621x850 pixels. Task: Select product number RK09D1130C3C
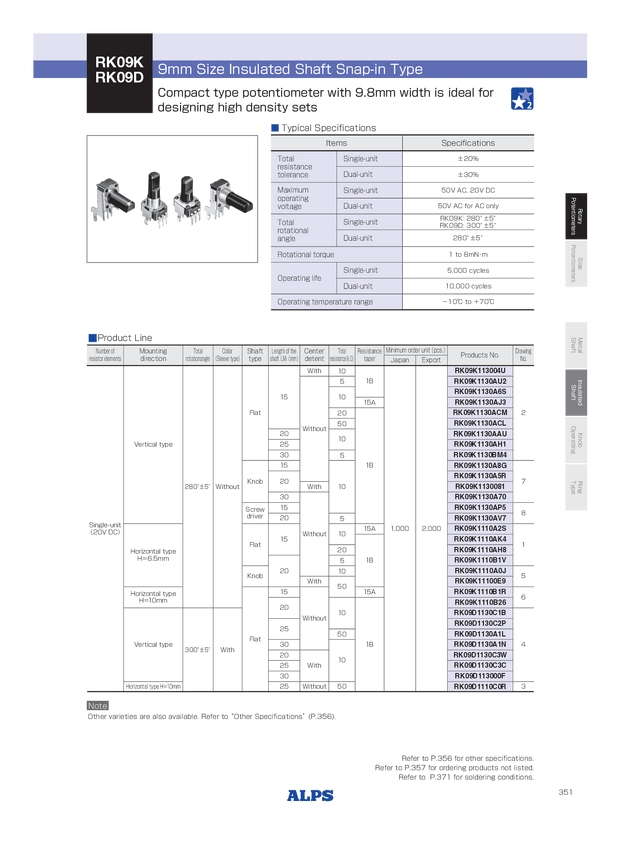pos(480,665)
